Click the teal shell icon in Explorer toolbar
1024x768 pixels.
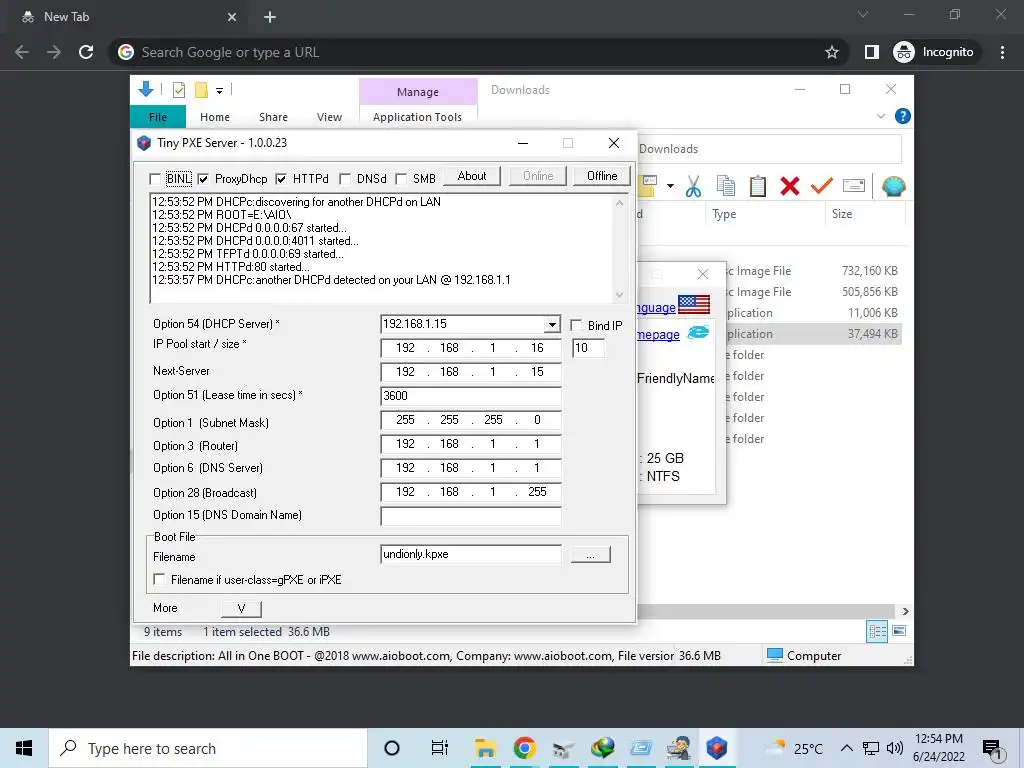coord(893,187)
